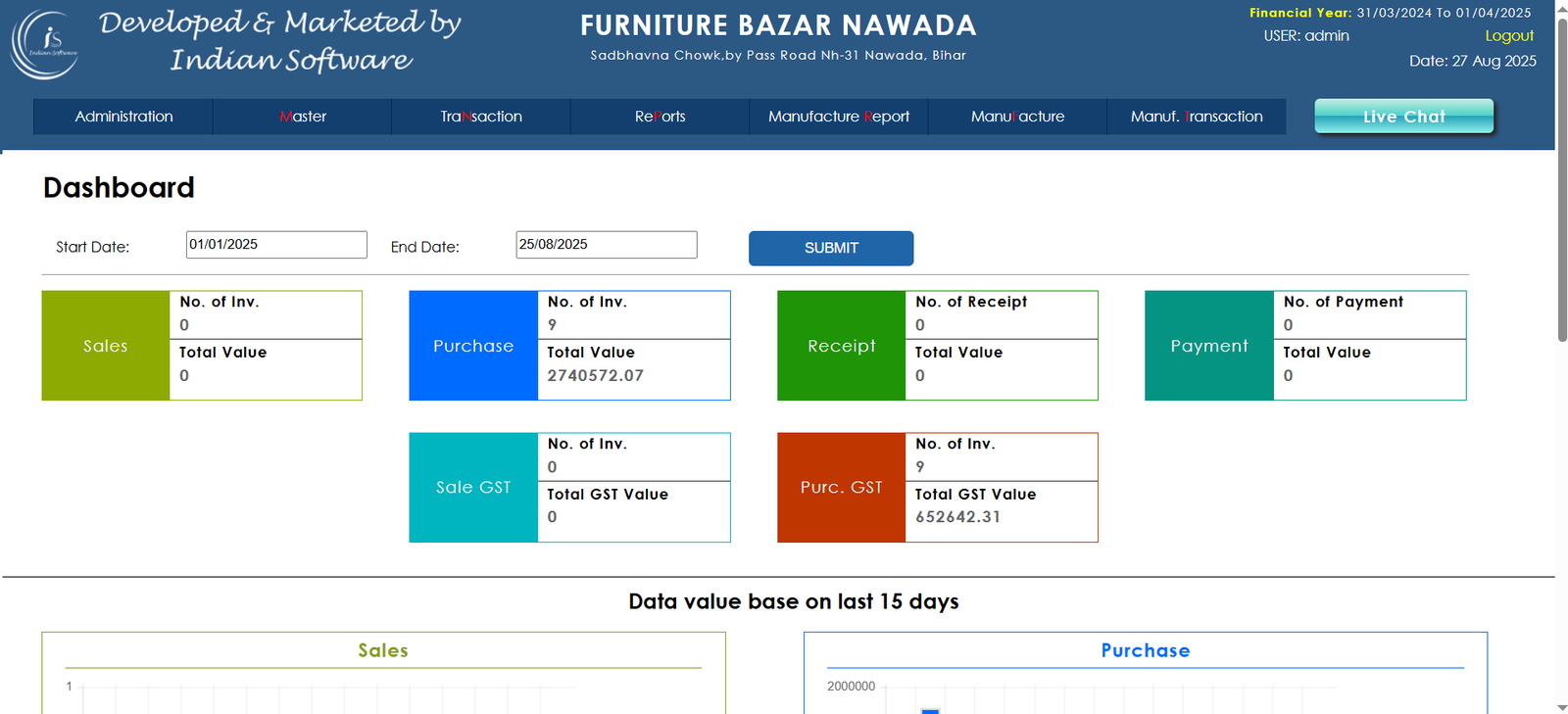Click the 'No. of Payment' label
Image resolution: width=1568 pixels, height=714 pixels.
click(1344, 302)
